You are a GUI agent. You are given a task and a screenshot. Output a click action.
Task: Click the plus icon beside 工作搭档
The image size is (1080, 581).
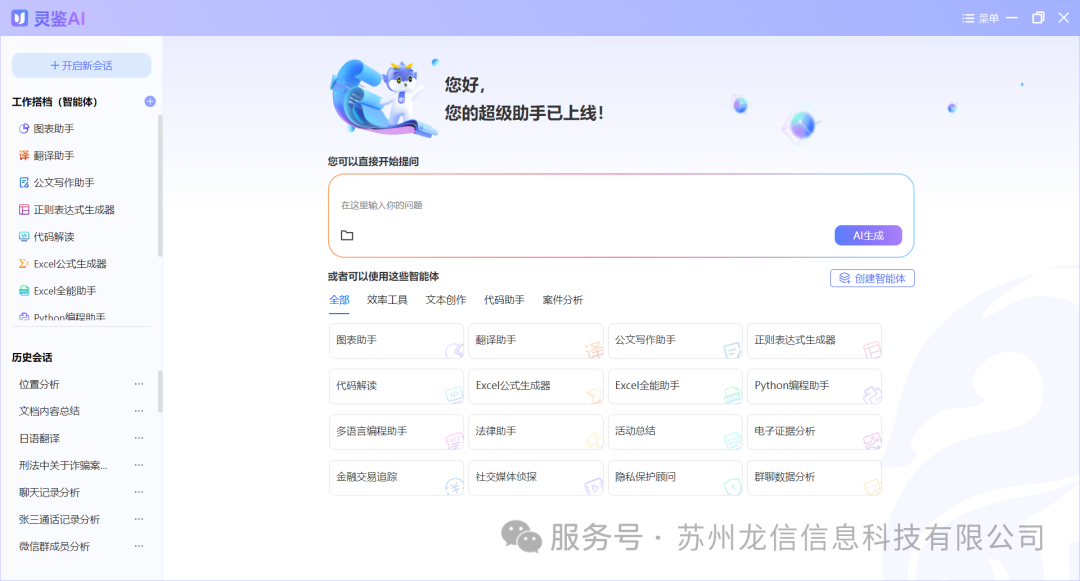coord(150,101)
